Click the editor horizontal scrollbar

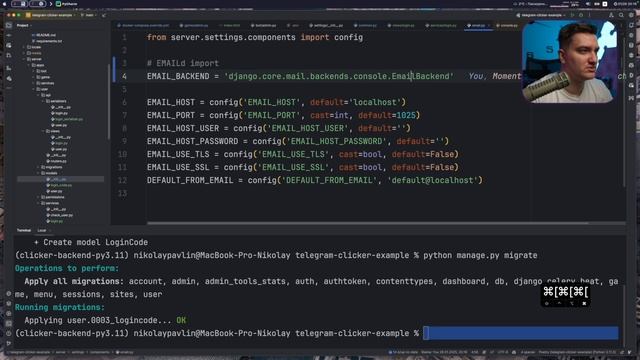point(367,223)
